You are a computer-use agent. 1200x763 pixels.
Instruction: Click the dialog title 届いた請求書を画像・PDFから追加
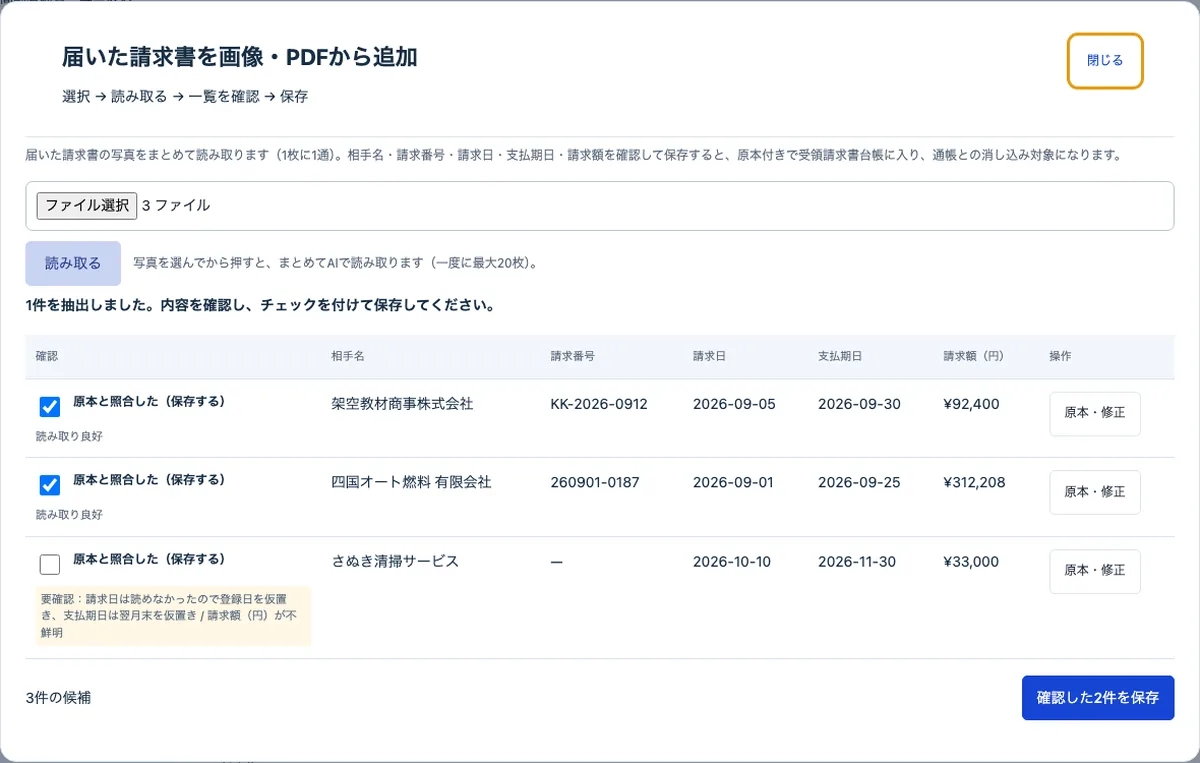tap(240, 57)
